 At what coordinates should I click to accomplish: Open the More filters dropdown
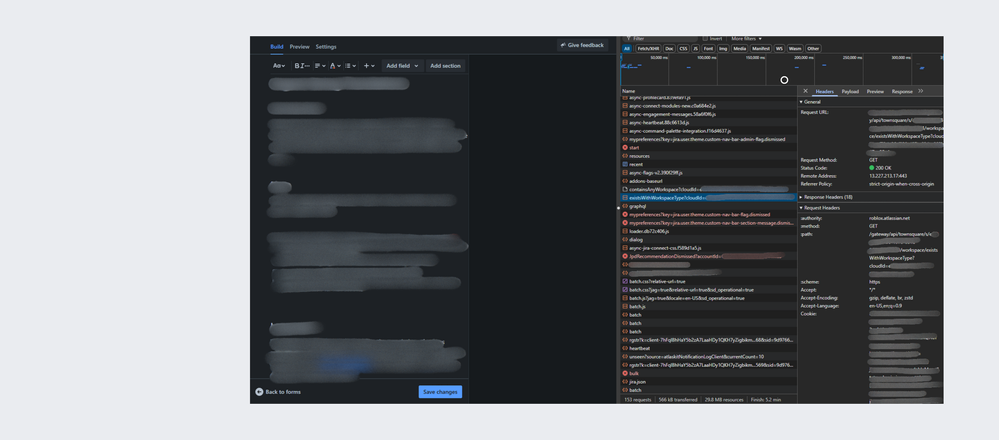746,39
